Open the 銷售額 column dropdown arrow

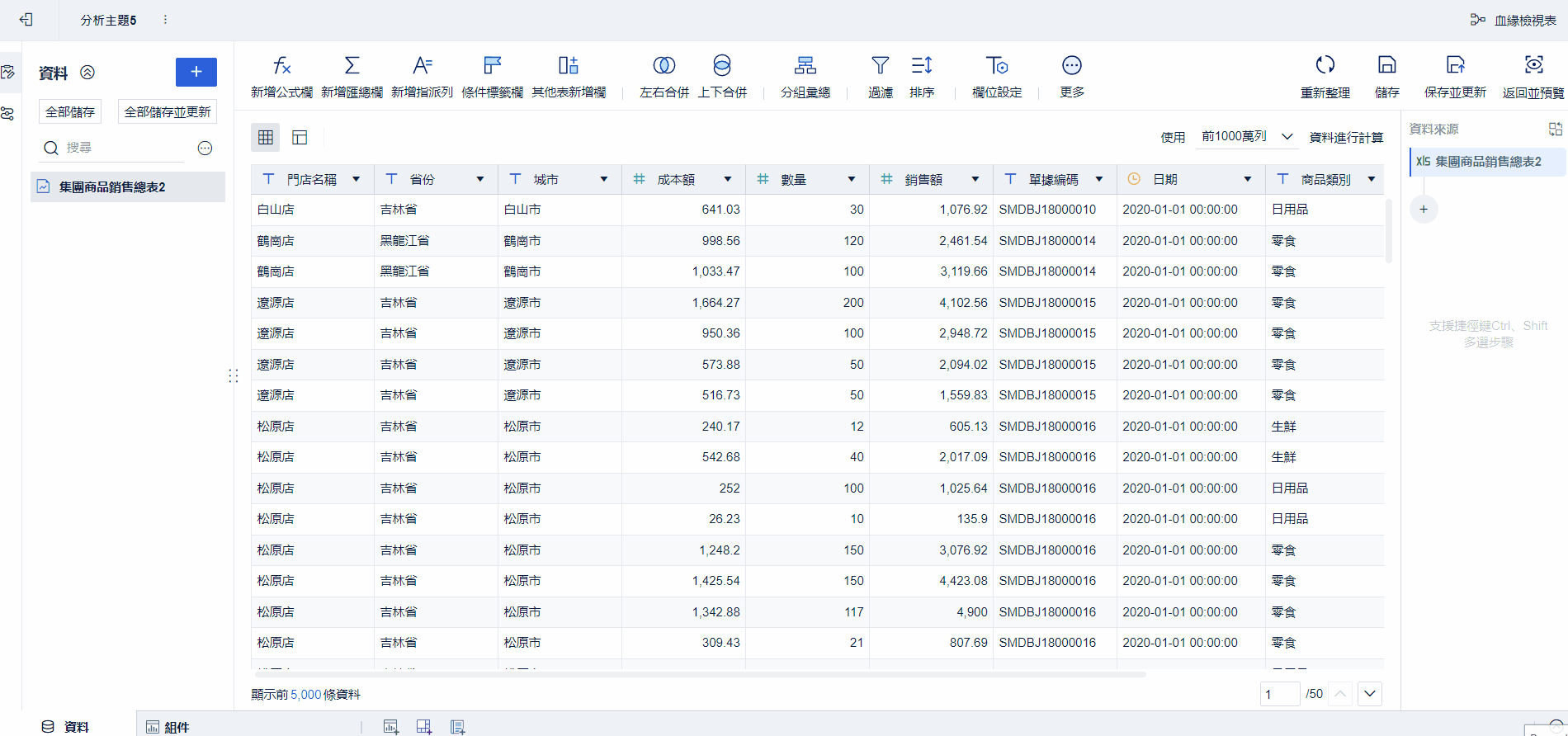pyautogui.click(x=975, y=179)
